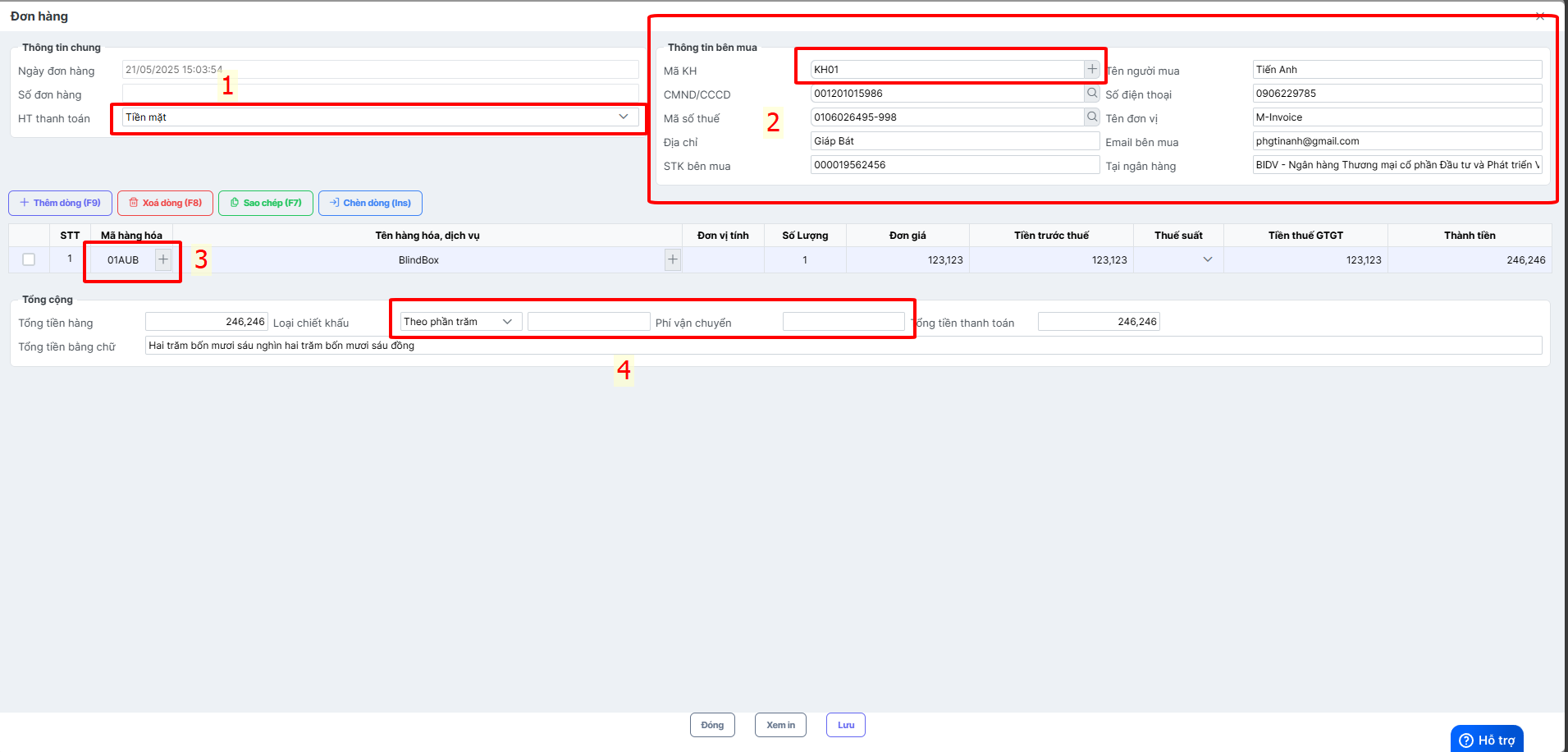The height and width of the screenshot is (752, 1568).
Task: Click the Tại ngân hàng field
Action: 1397,165
